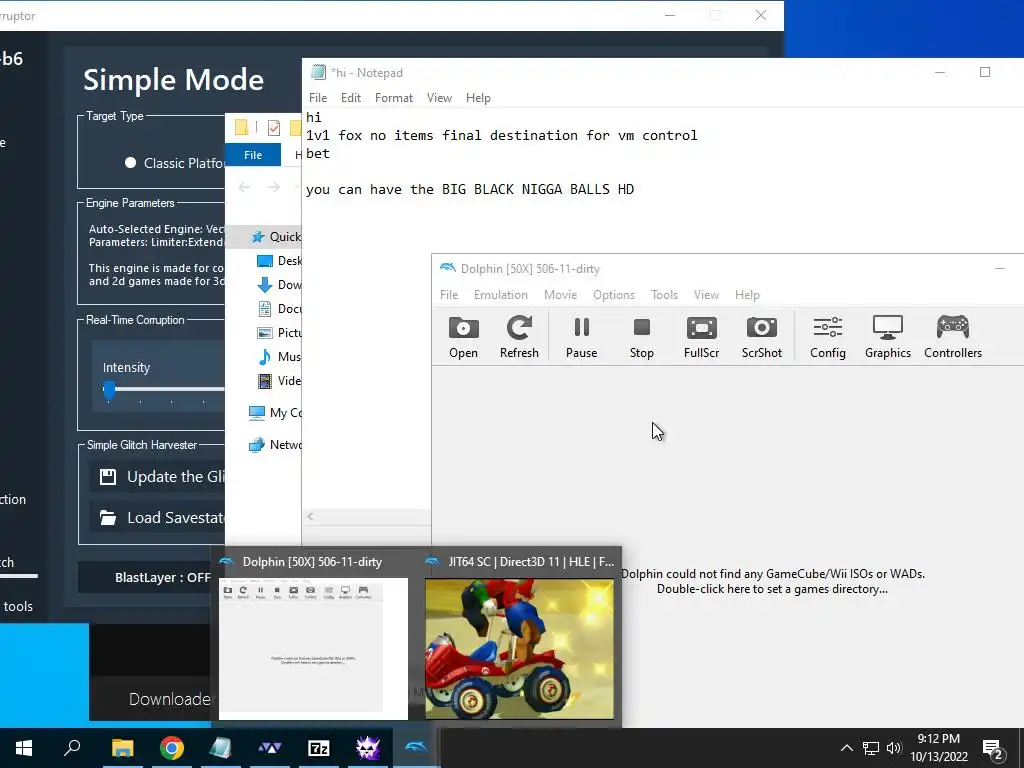Click the Refresh icon in Dolphin toolbar
Screen dimensions: 1024x768
(519, 336)
